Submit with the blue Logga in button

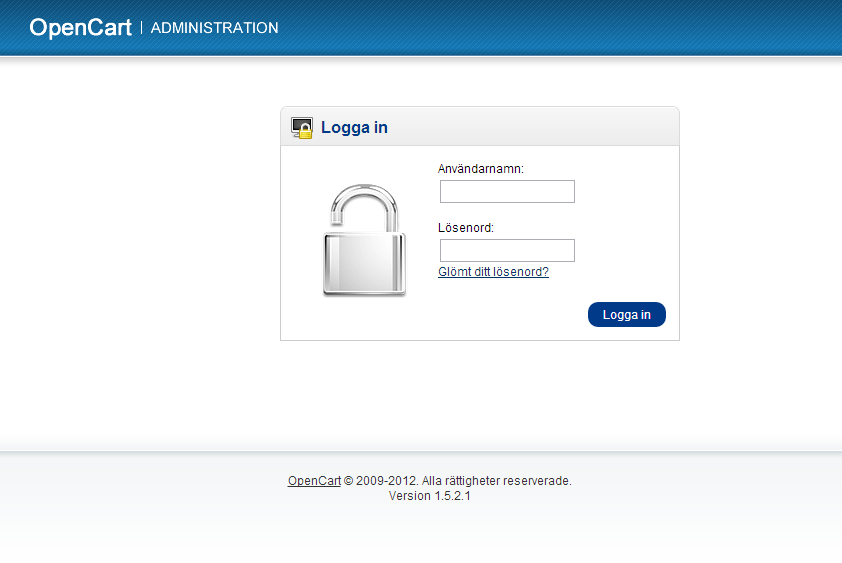[x=627, y=315]
